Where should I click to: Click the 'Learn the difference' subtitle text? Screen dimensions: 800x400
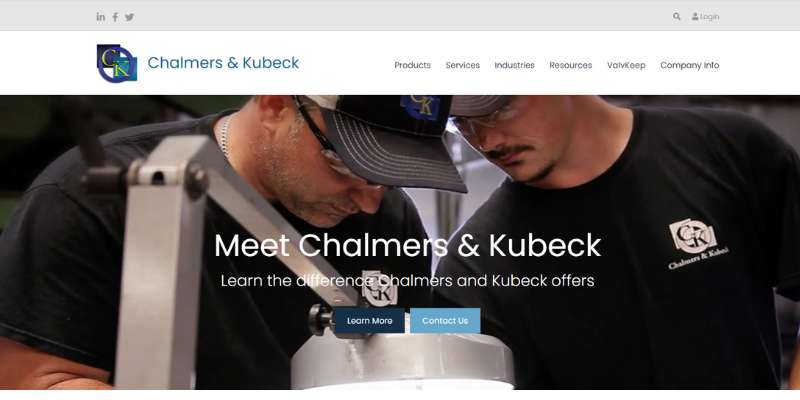pos(408,281)
